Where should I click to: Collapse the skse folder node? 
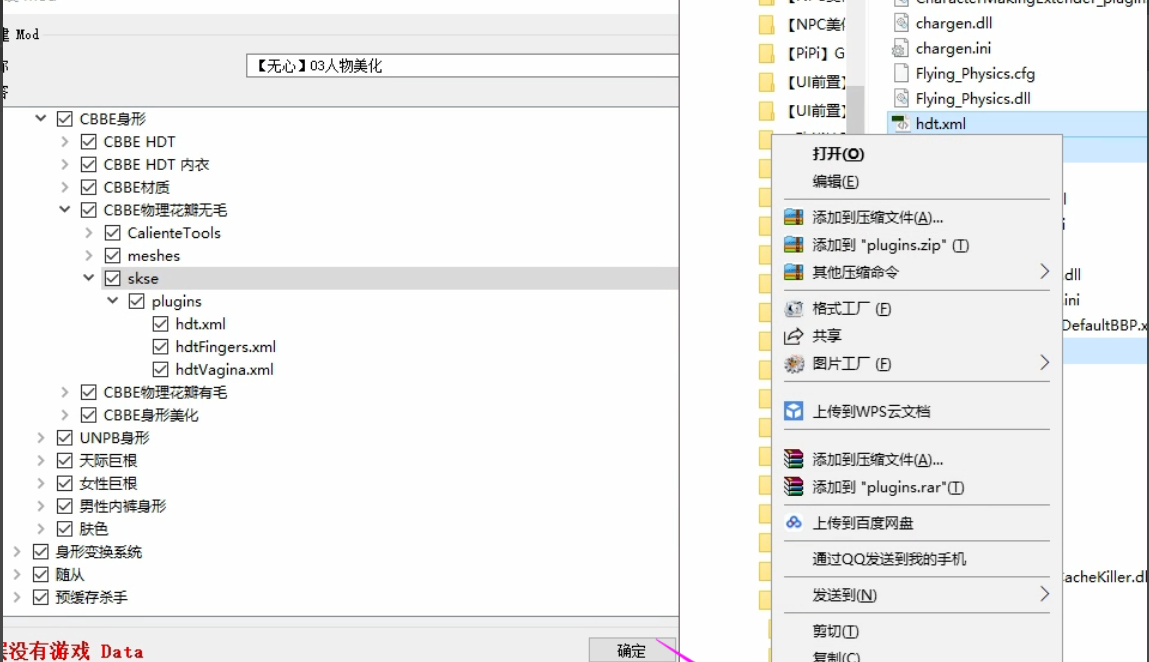(89, 277)
